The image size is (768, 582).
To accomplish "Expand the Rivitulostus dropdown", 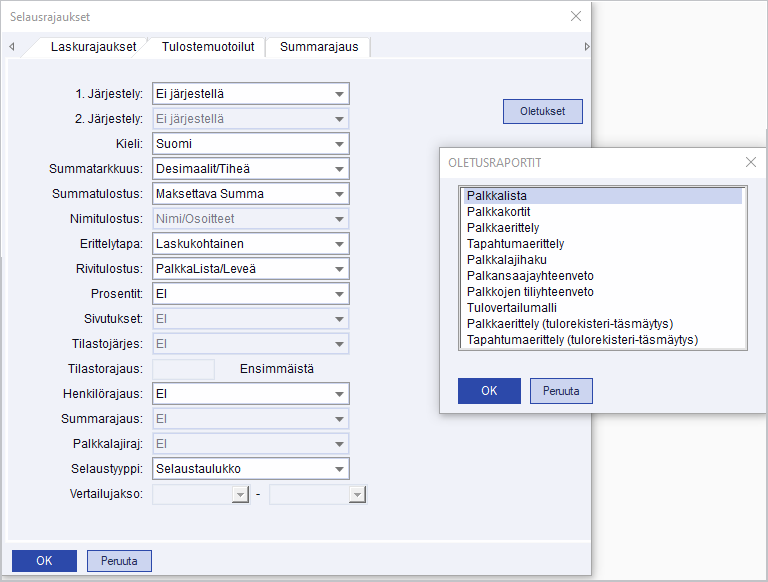I will (x=339, y=268).
